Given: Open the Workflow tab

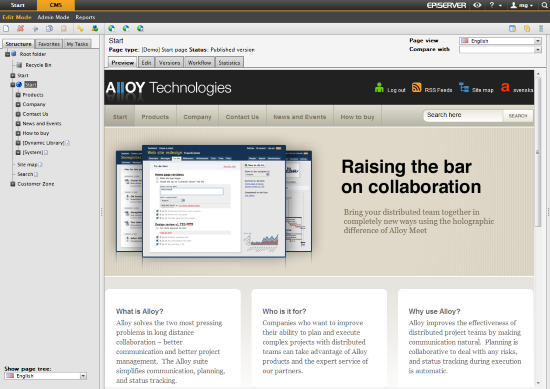Looking at the screenshot, I should pyautogui.click(x=199, y=62).
